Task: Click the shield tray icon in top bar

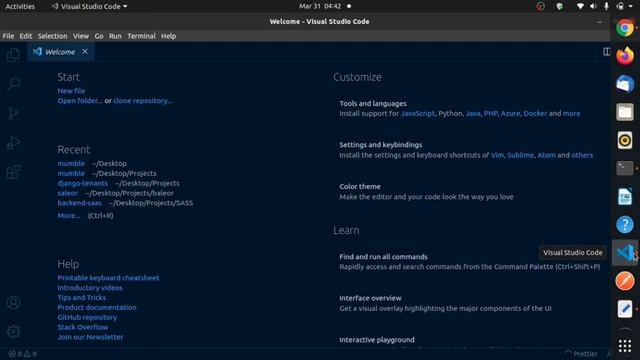Action: pos(560,7)
